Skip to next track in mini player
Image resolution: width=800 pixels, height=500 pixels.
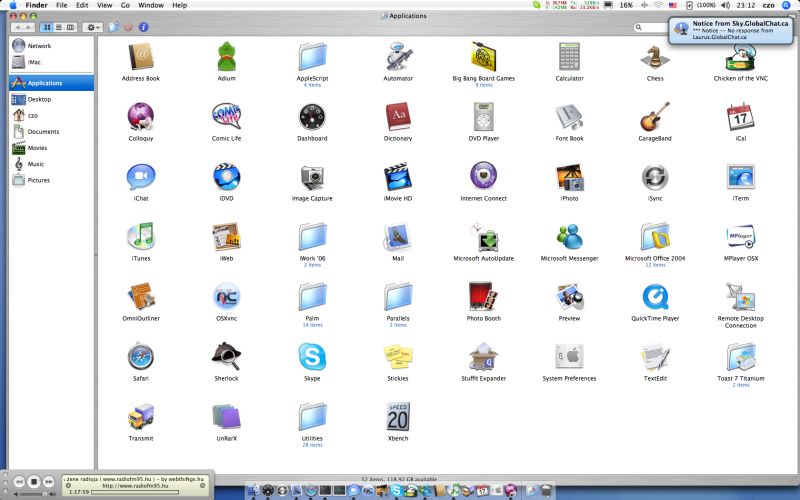(48, 481)
